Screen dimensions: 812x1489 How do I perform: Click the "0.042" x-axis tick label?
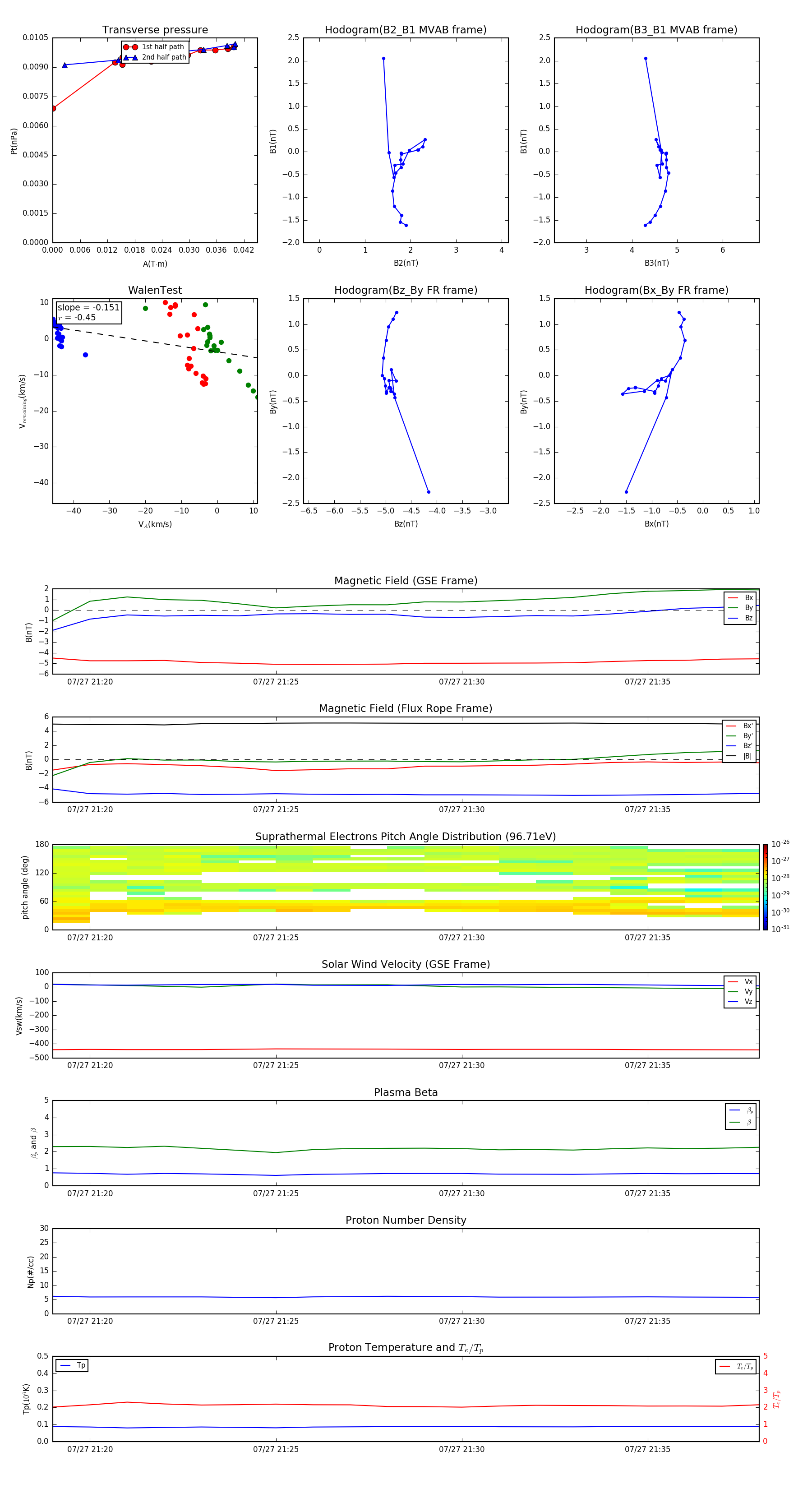point(244,250)
